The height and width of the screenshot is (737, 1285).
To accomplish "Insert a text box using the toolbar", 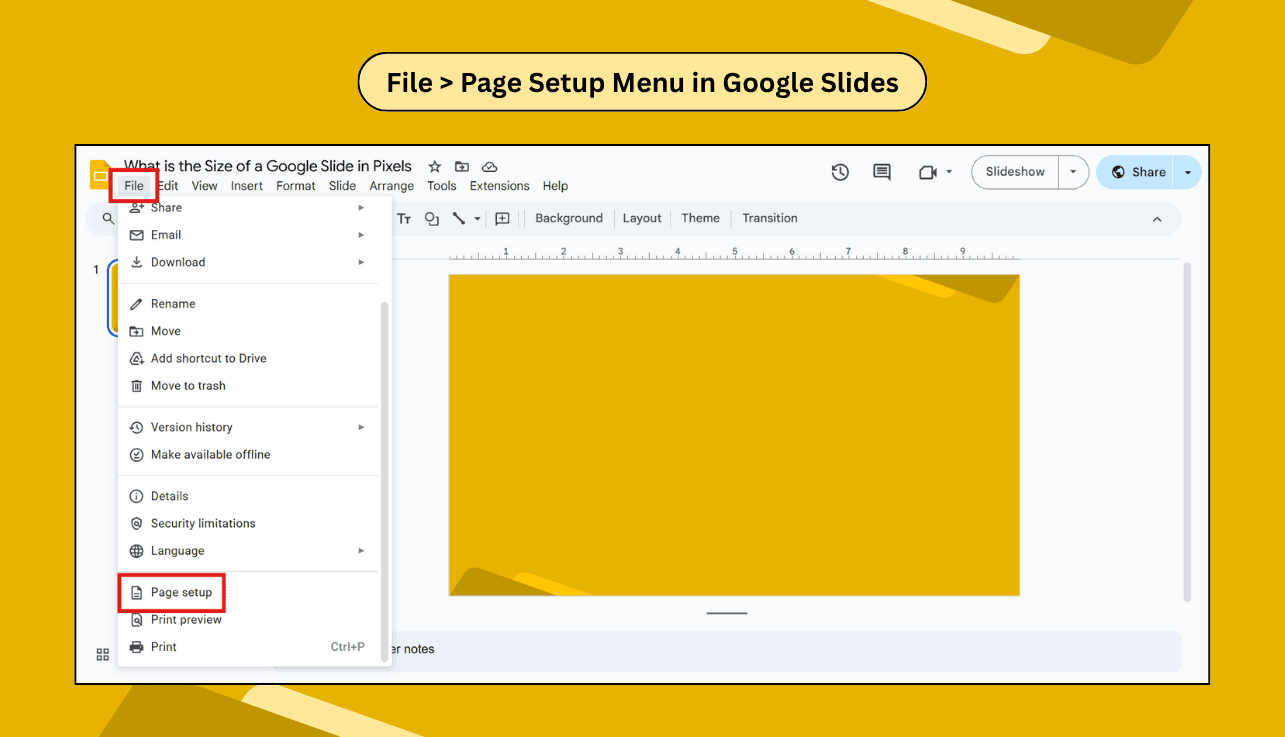I will pos(404,218).
